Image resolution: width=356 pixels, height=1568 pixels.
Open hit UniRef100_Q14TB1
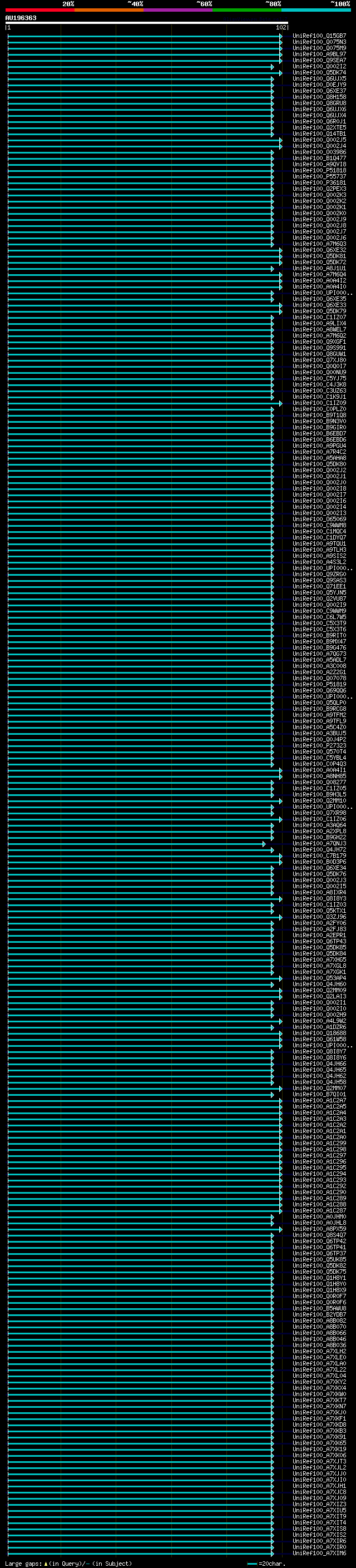point(319,134)
